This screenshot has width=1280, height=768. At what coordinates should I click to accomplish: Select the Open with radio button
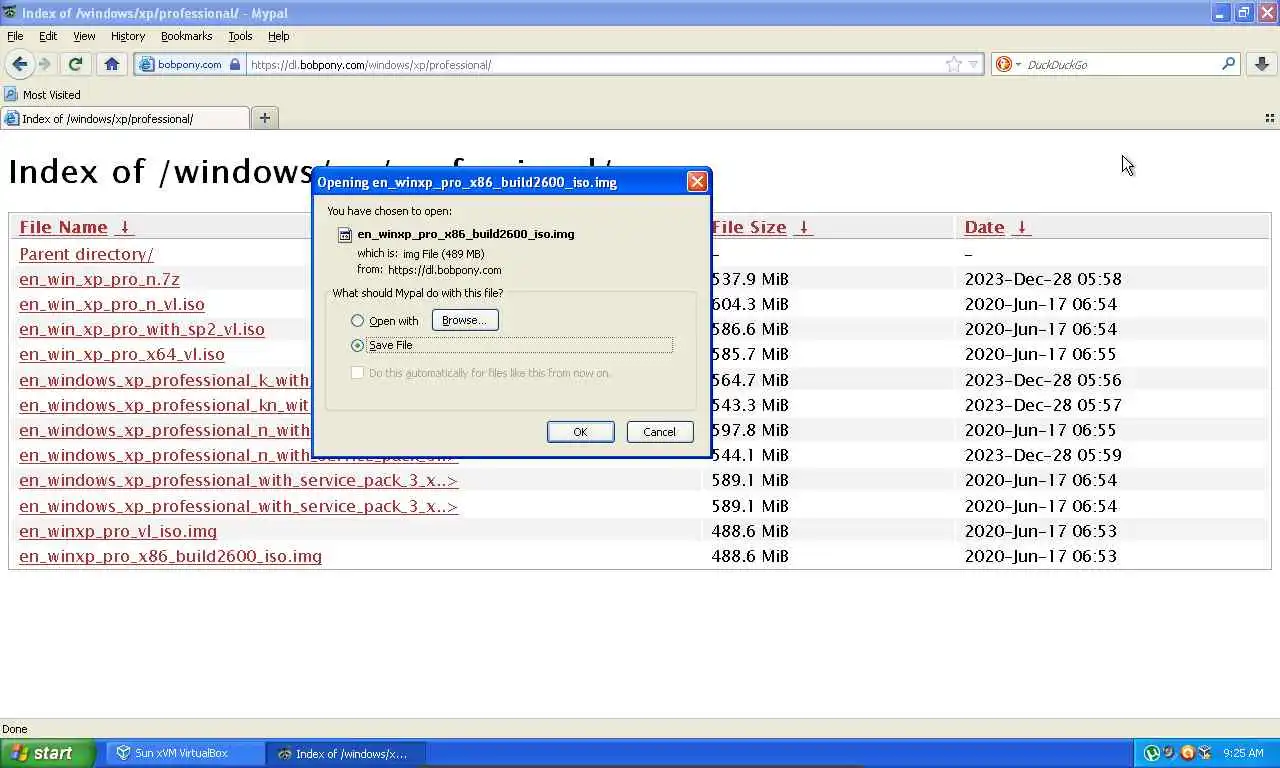pyautogui.click(x=357, y=321)
